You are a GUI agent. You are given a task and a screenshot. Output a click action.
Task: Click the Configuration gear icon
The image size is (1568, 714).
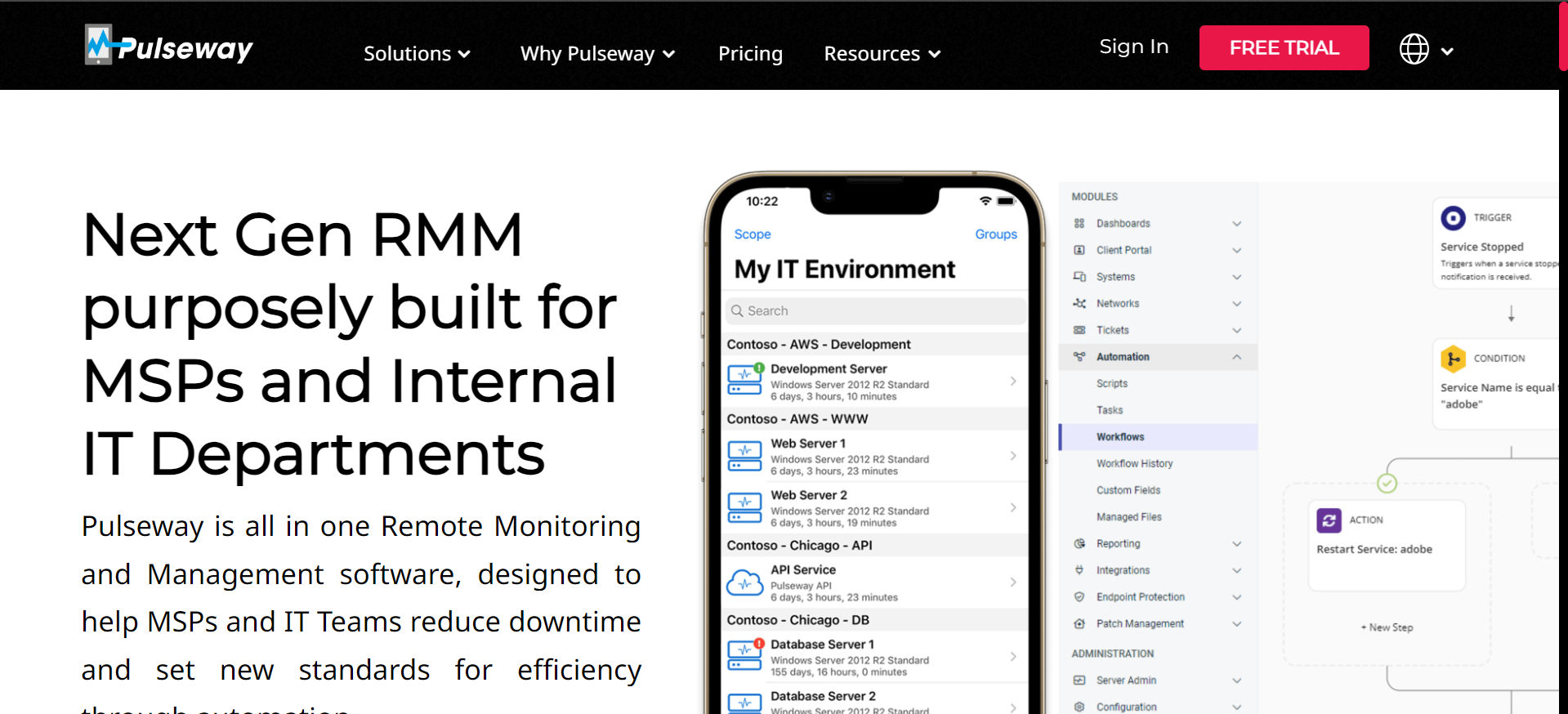[1079, 707]
